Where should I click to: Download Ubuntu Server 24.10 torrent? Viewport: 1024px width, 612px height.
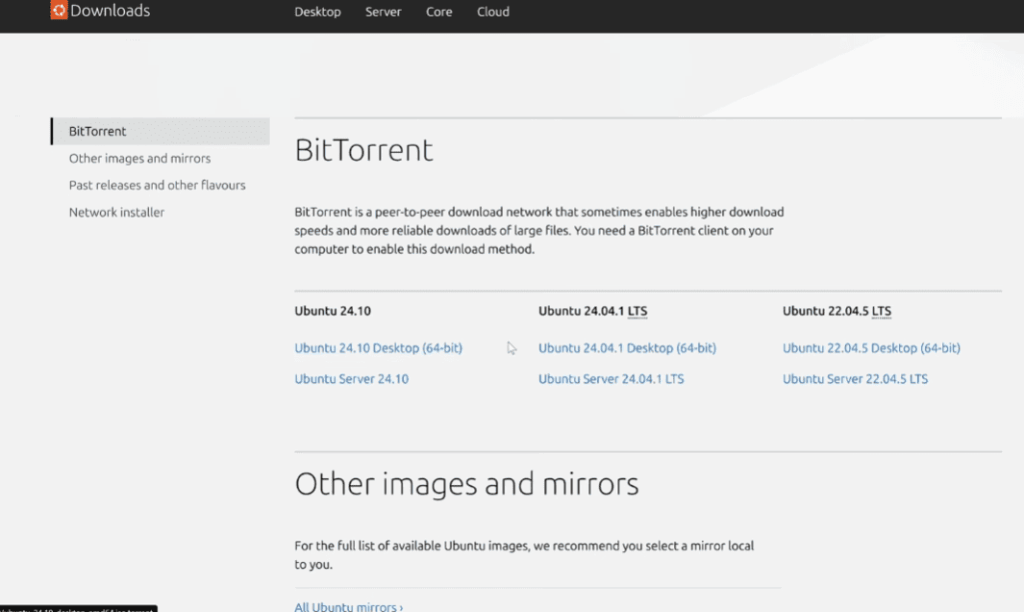[351, 379]
